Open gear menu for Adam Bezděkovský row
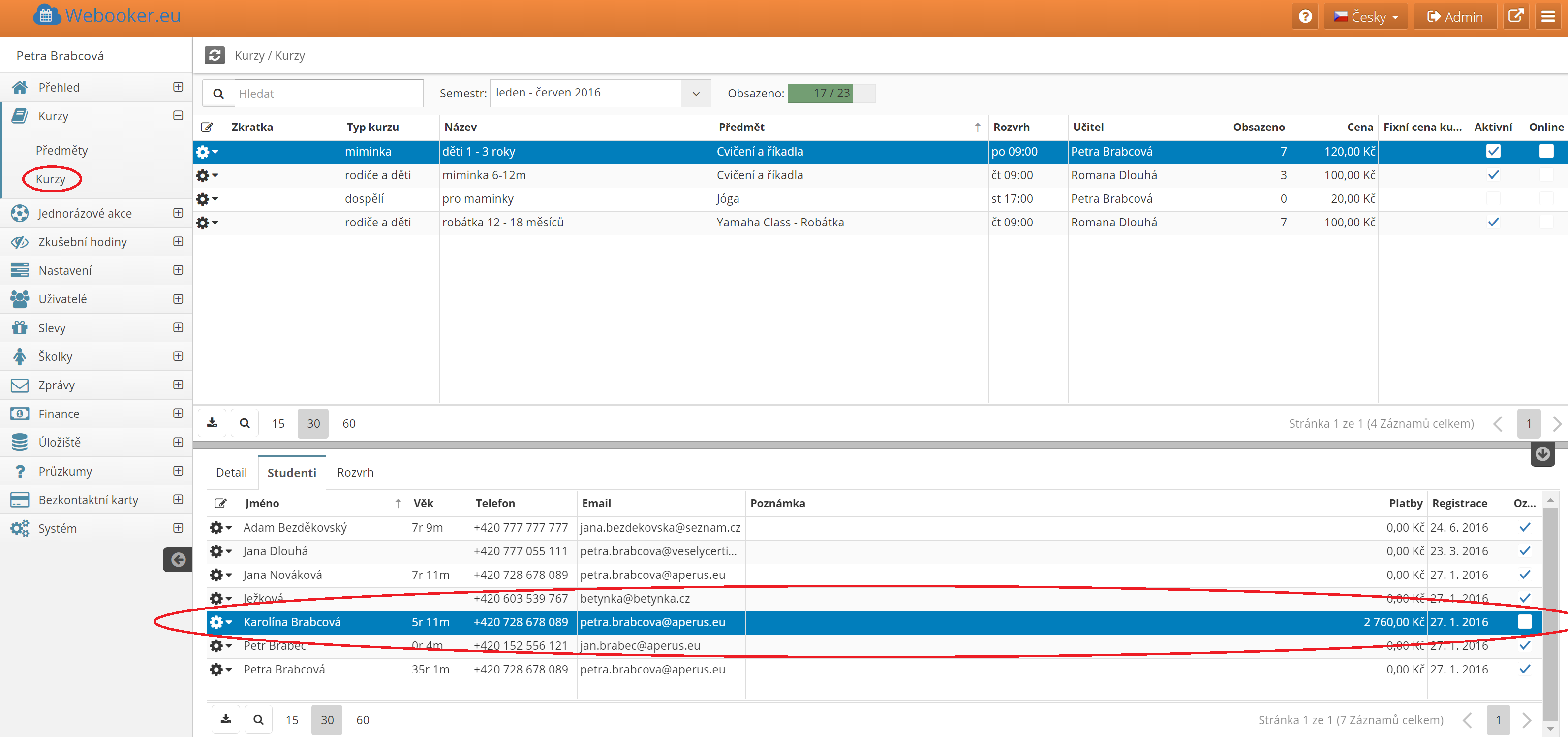 (220, 527)
